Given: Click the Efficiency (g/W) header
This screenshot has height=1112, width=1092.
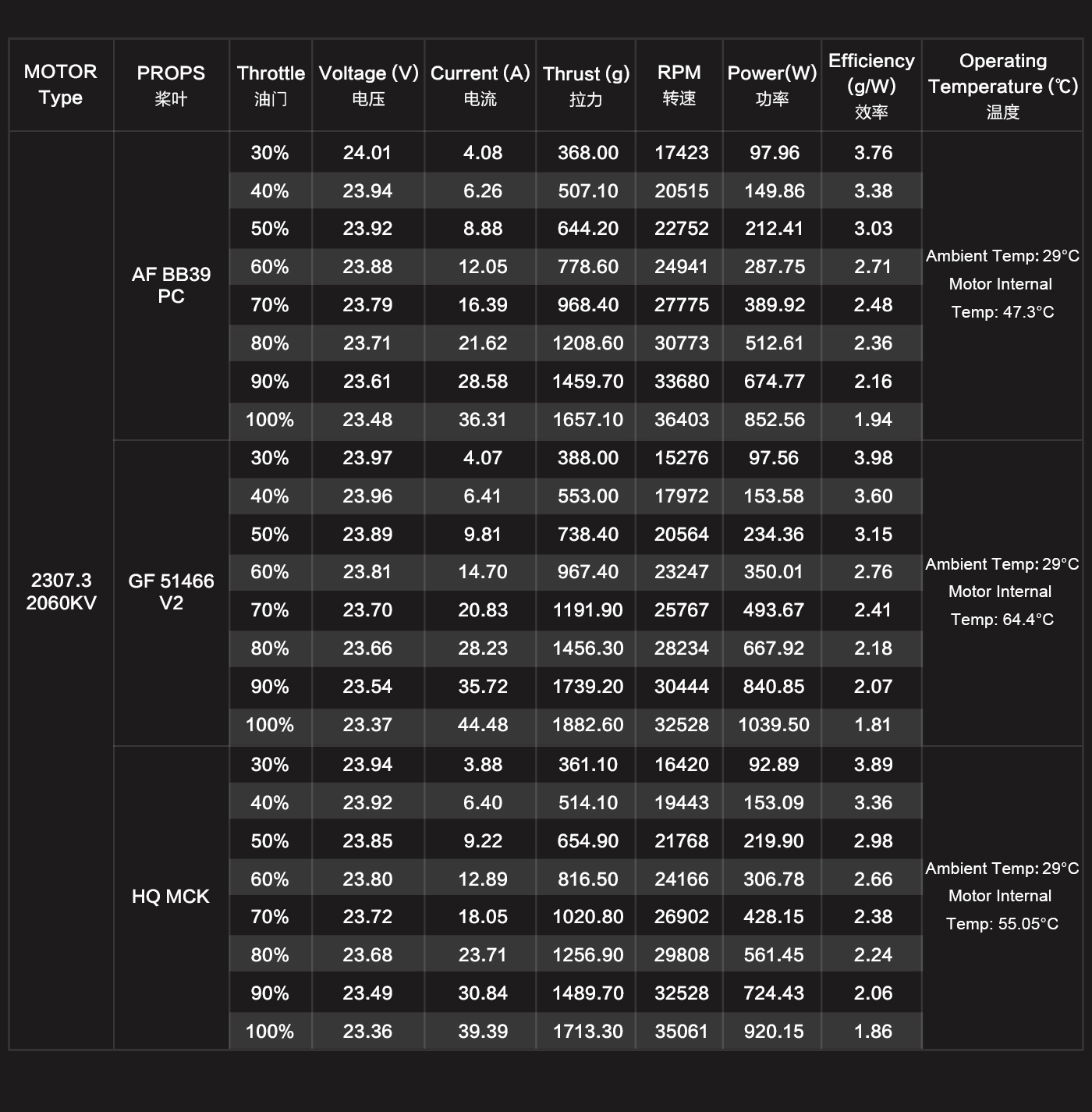Looking at the screenshot, I should (871, 86).
